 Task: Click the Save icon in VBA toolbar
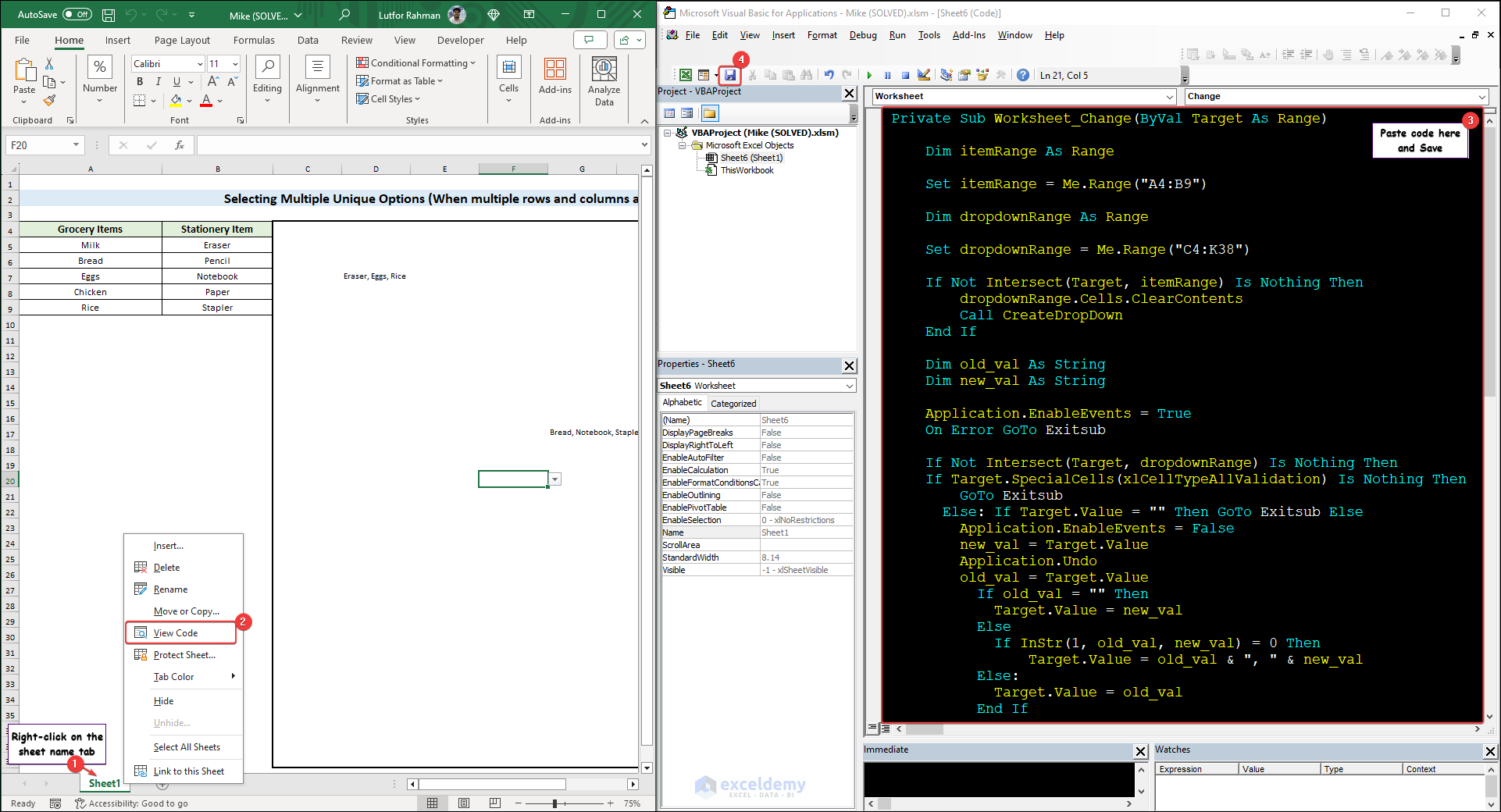click(729, 75)
